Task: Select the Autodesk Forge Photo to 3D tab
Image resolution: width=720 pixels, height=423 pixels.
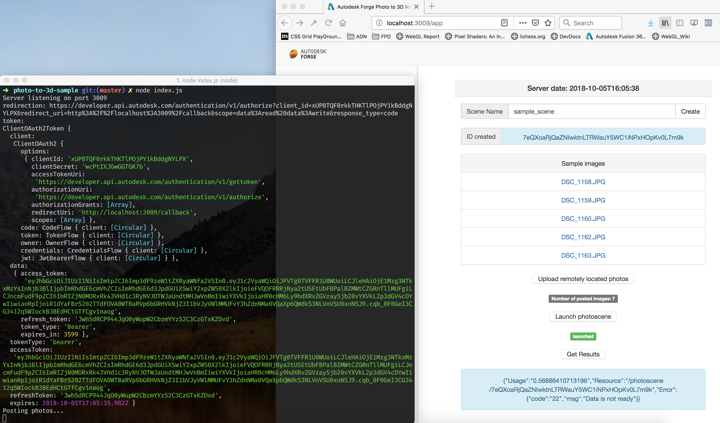Action: [372, 7]
